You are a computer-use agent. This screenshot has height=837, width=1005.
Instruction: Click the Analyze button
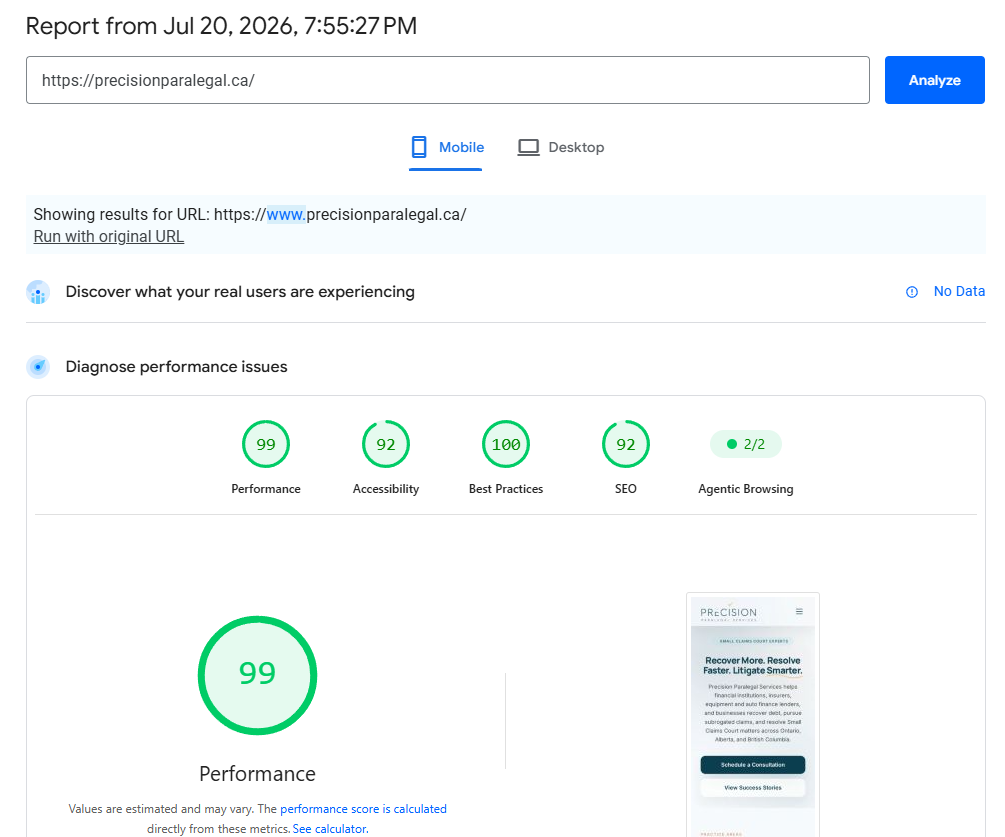(934, 80)
